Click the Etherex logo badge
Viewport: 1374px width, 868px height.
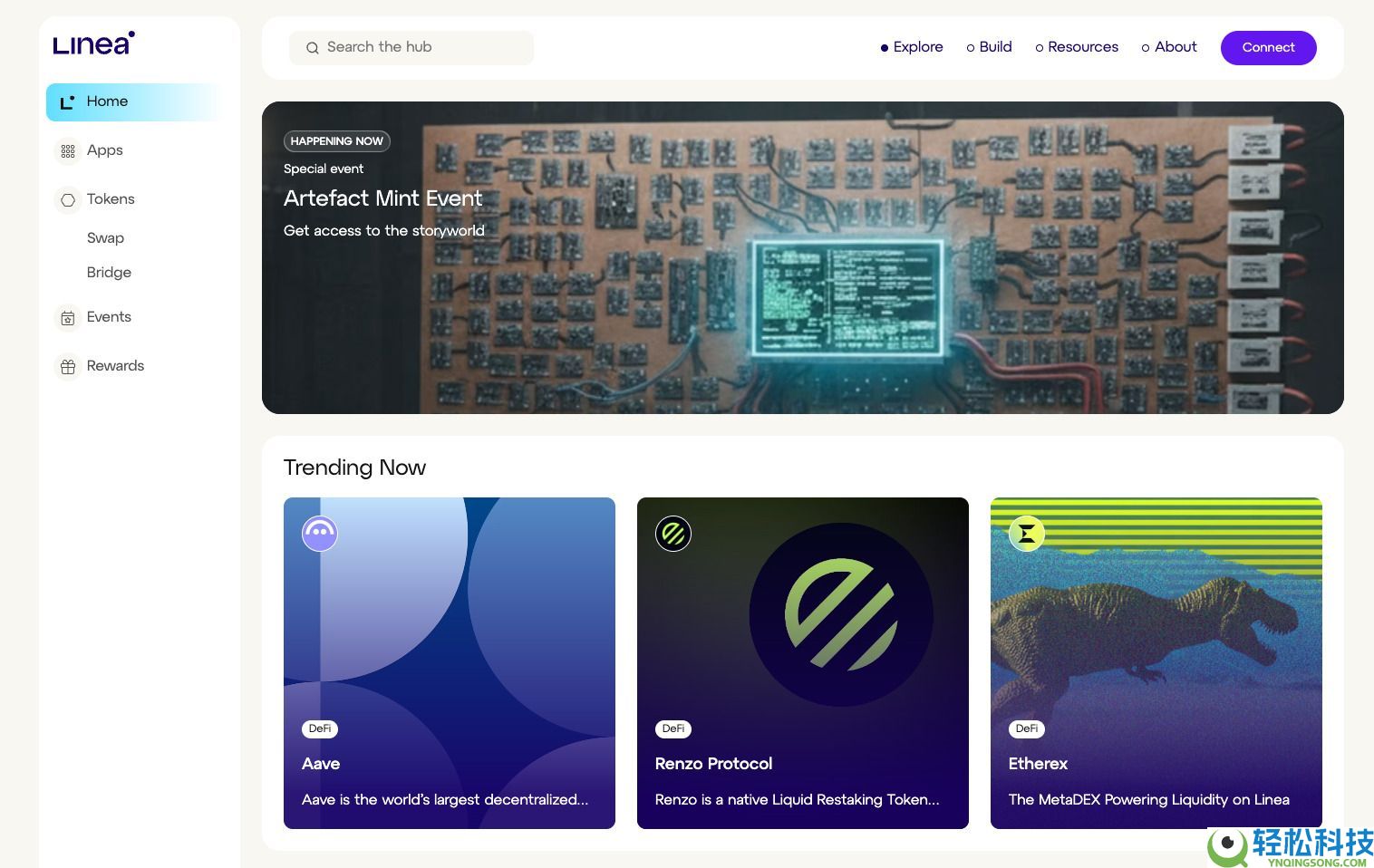tap(1027, 534)
